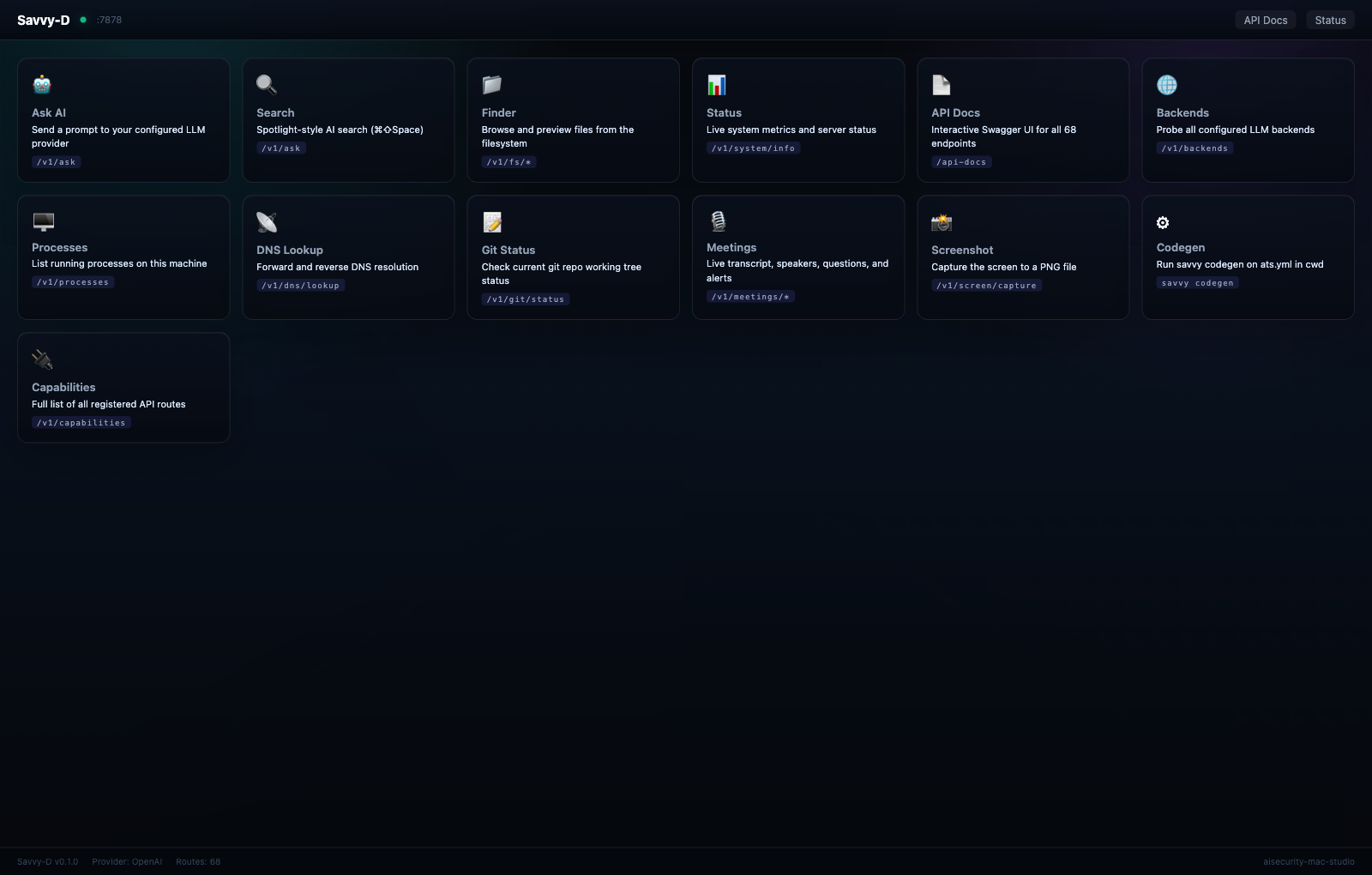Click the Backends globe icon

[x=1166, y=84]
